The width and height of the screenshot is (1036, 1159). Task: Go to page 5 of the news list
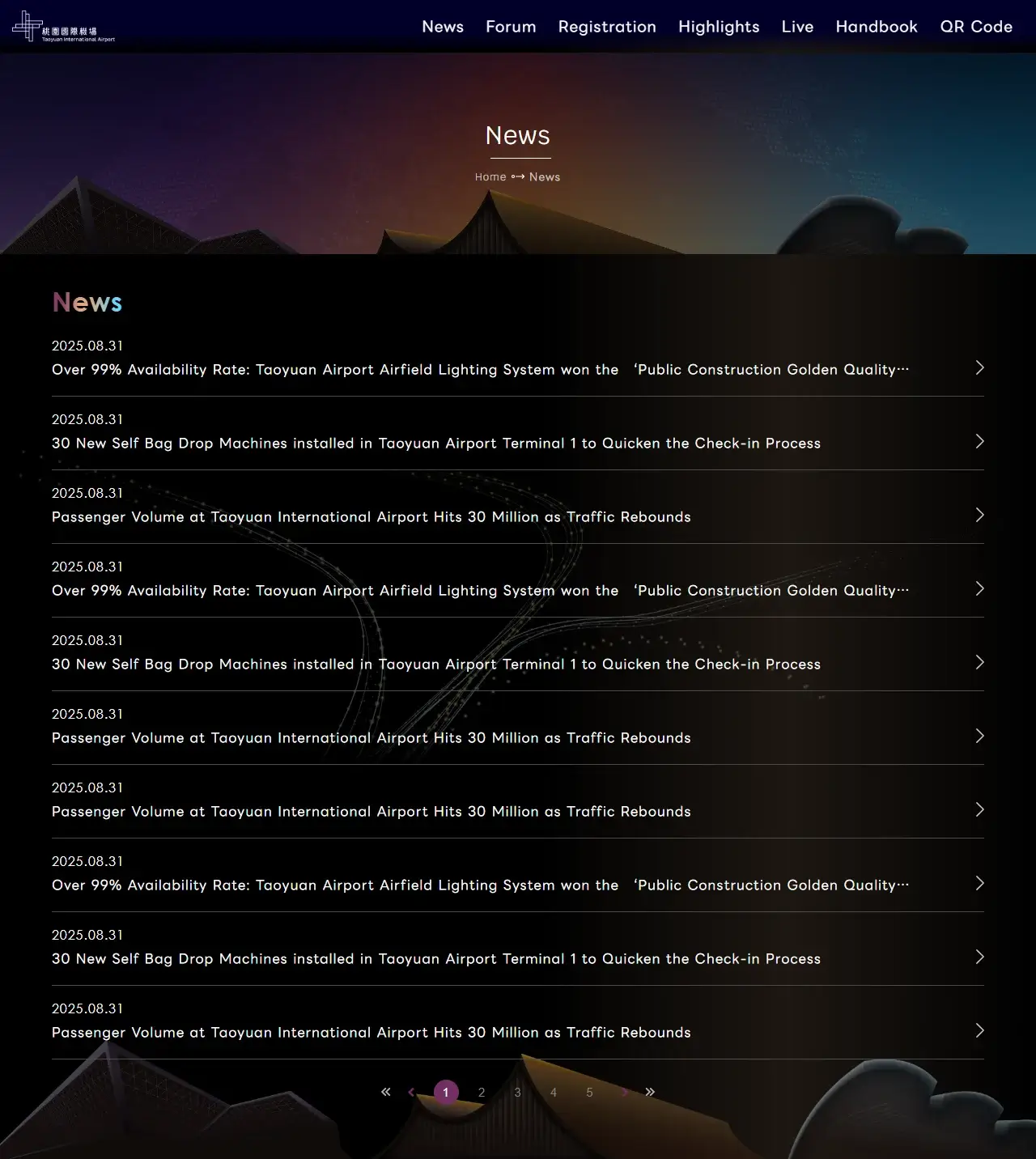[589, 1093]
